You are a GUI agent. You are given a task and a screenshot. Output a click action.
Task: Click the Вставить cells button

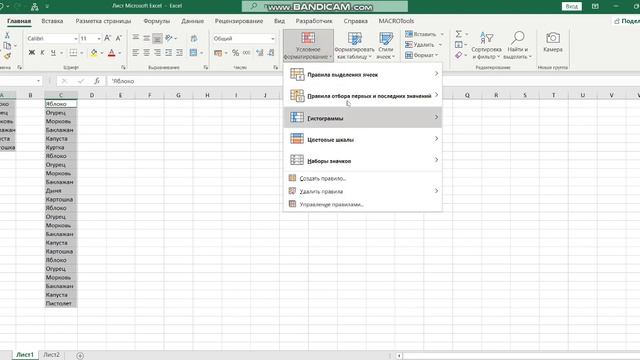(x=421, y=34)
